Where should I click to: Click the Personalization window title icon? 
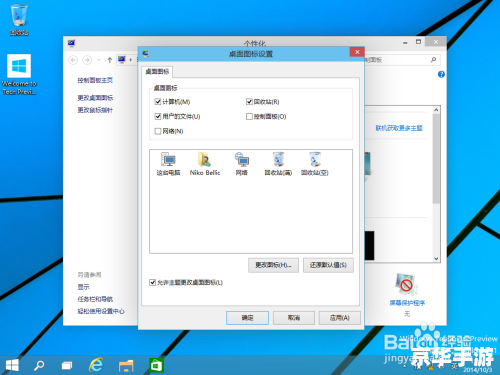(x=71, y=43)
